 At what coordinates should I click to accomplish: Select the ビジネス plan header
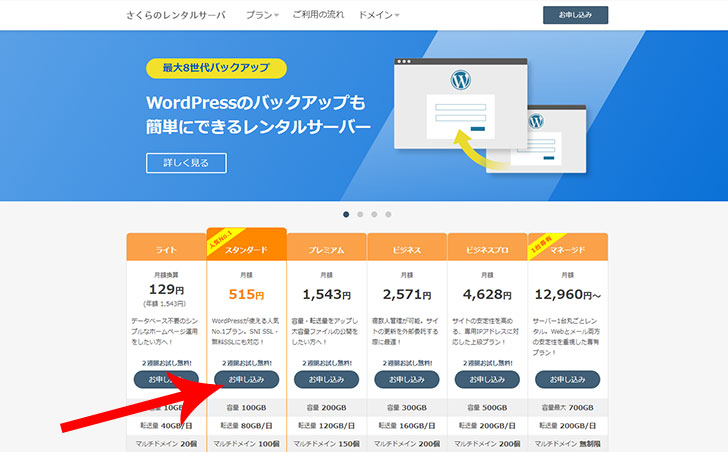[x=407, y=247]
